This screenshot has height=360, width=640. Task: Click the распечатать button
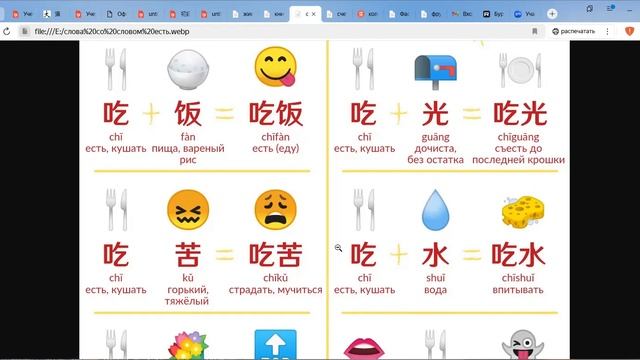[573, 31]
